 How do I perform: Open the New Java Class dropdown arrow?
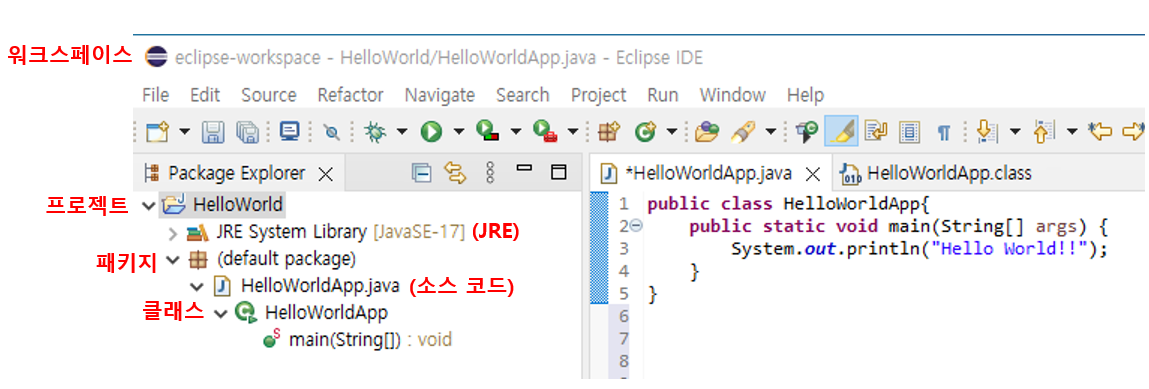(x=671, y=132)
